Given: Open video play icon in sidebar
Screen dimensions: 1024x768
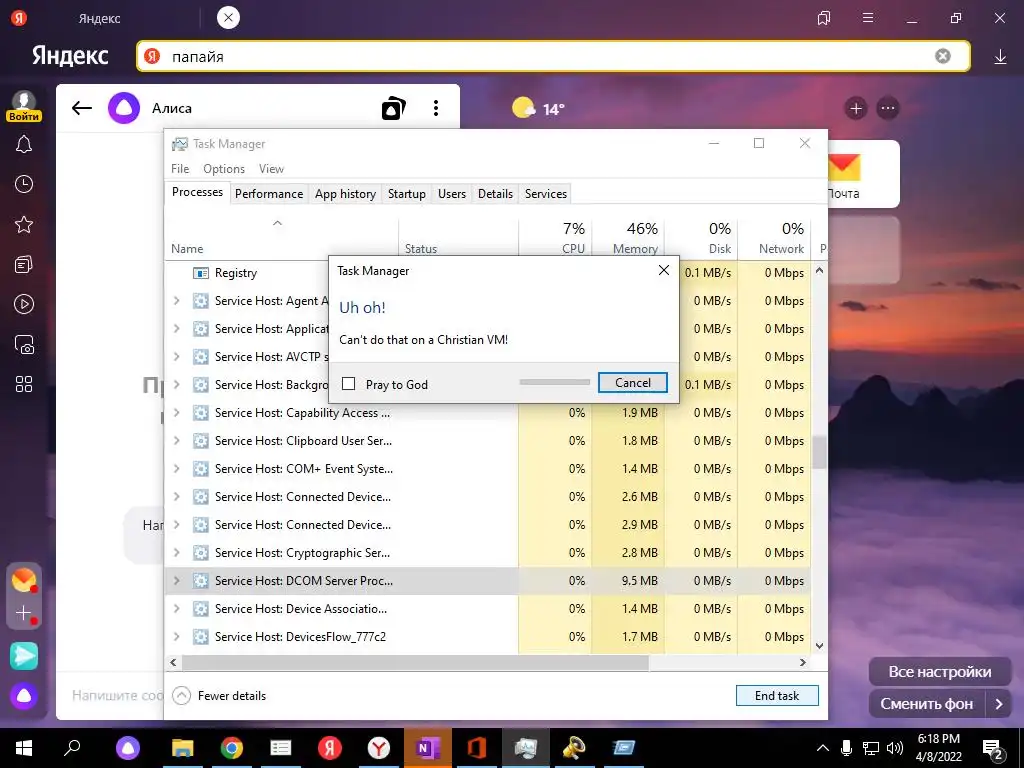Looking at the screenshot, I should (24, 304).
